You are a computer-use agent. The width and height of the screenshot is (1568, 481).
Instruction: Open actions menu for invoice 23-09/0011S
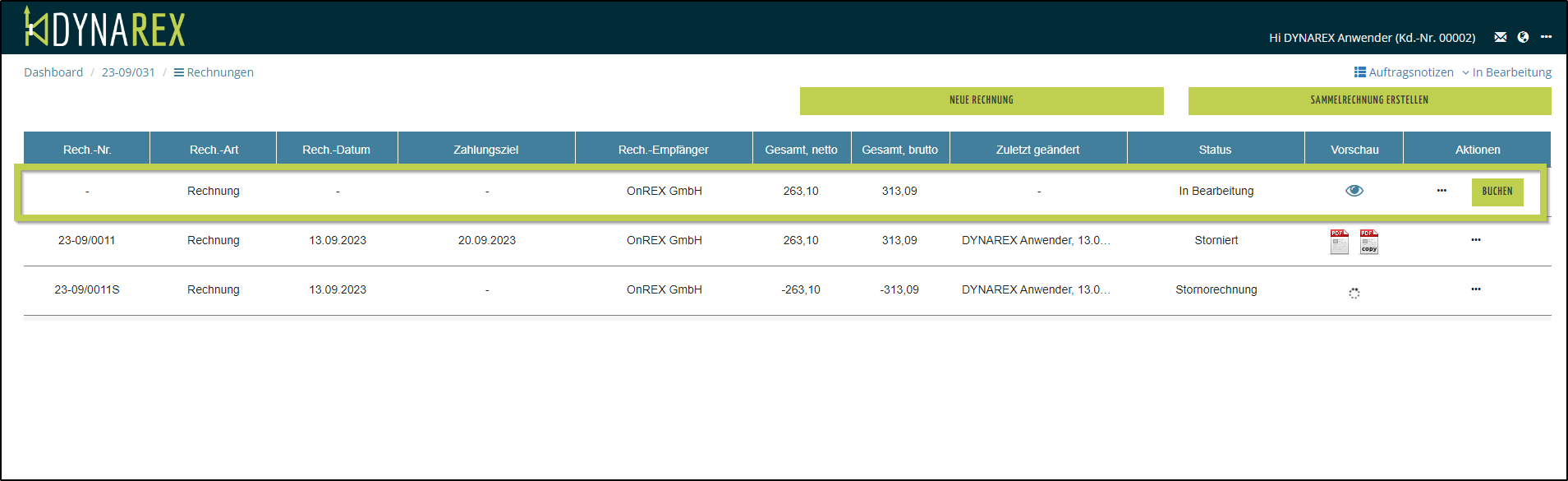(x=1475, y=289)
